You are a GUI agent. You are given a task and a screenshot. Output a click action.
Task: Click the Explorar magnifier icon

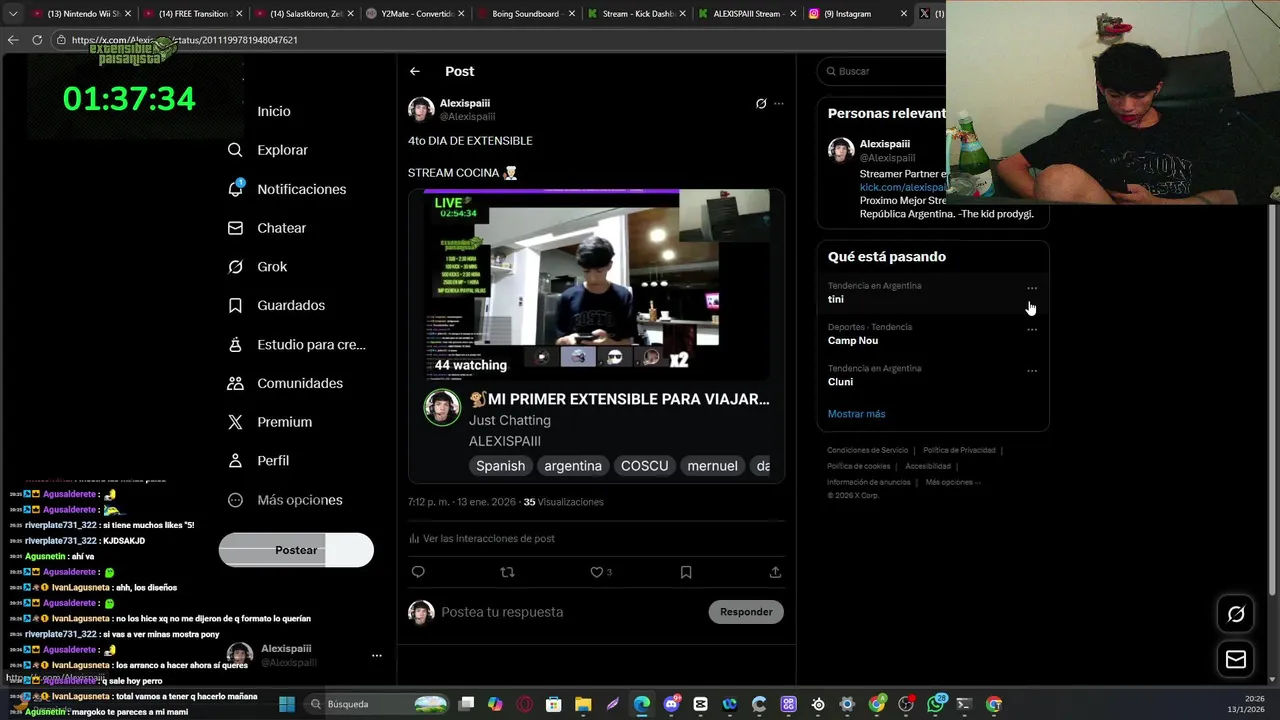(235, 150)
